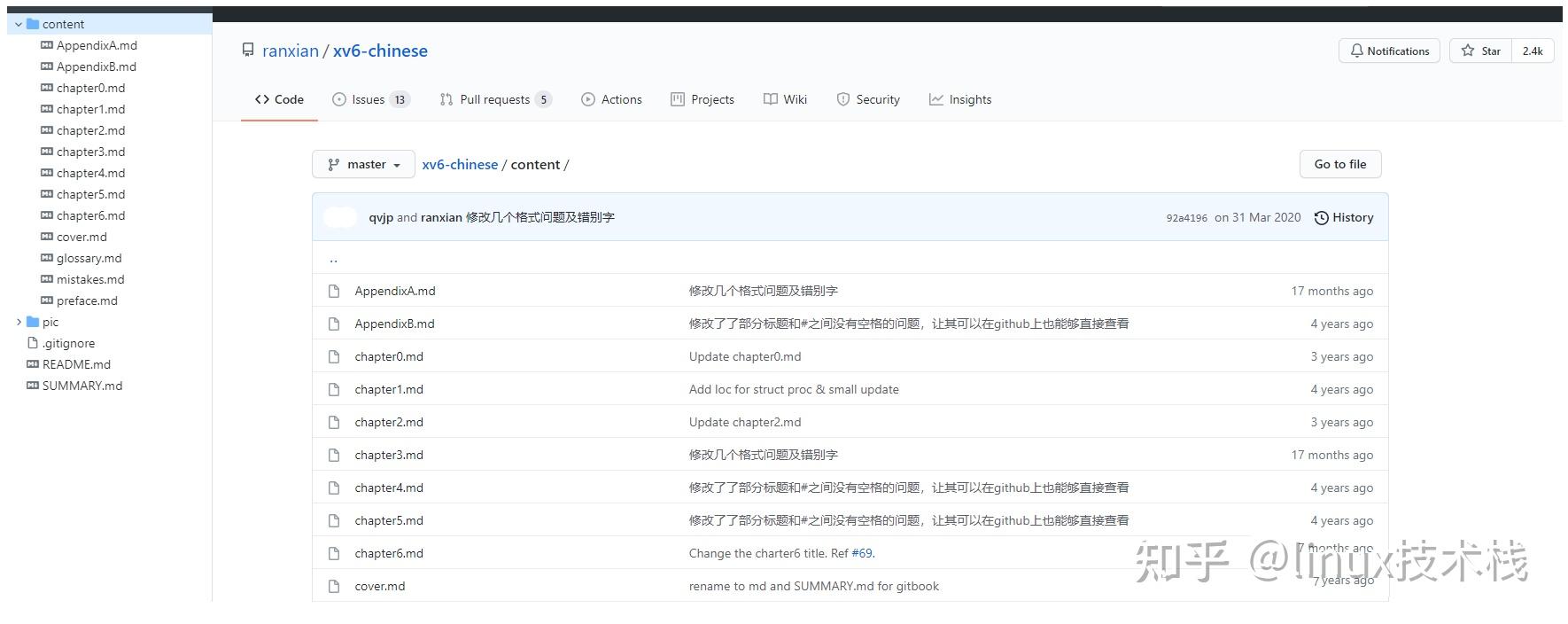Open the xv6-chinese breadcrumb link

(460, 165)
